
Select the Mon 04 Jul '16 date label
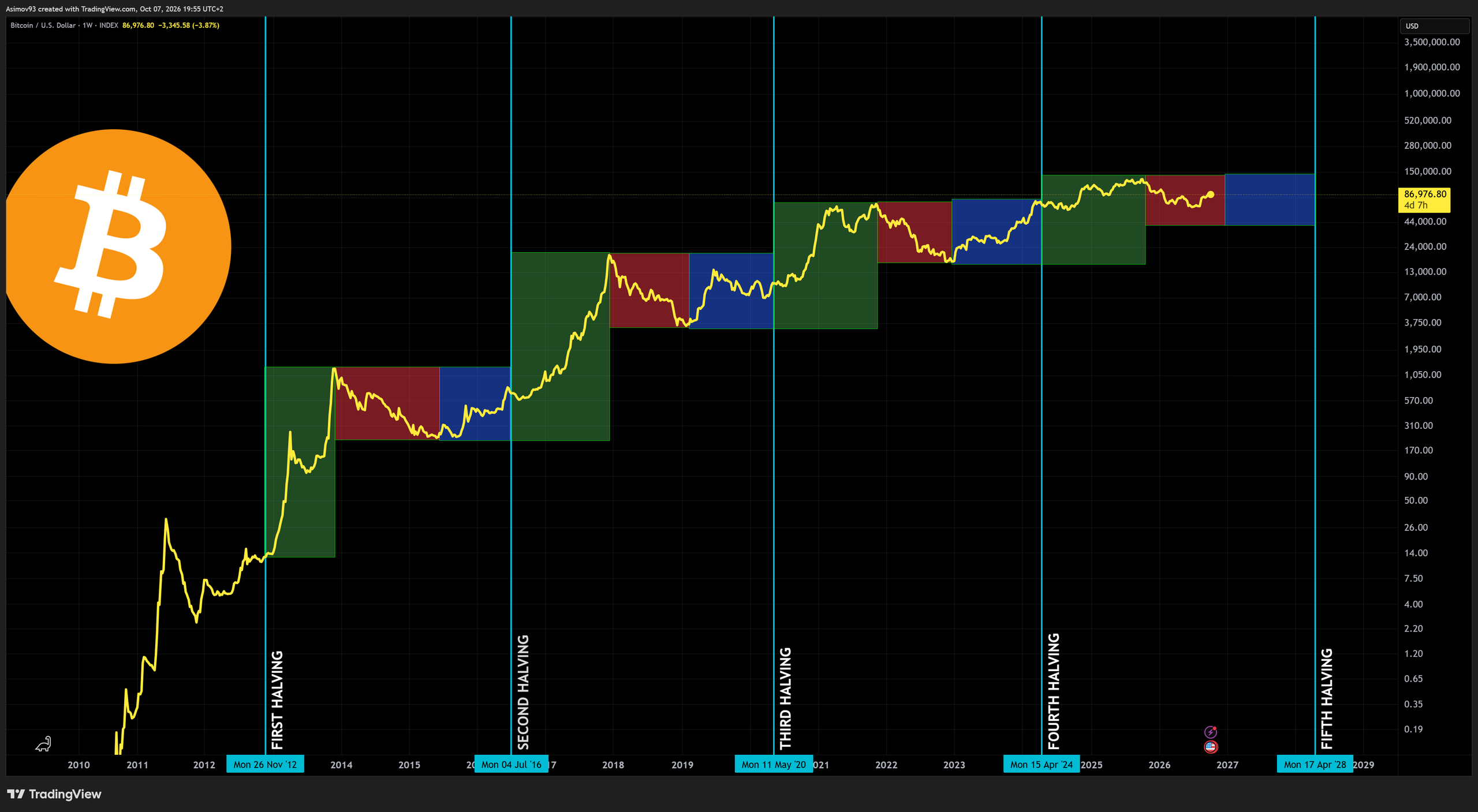[511, 764]
